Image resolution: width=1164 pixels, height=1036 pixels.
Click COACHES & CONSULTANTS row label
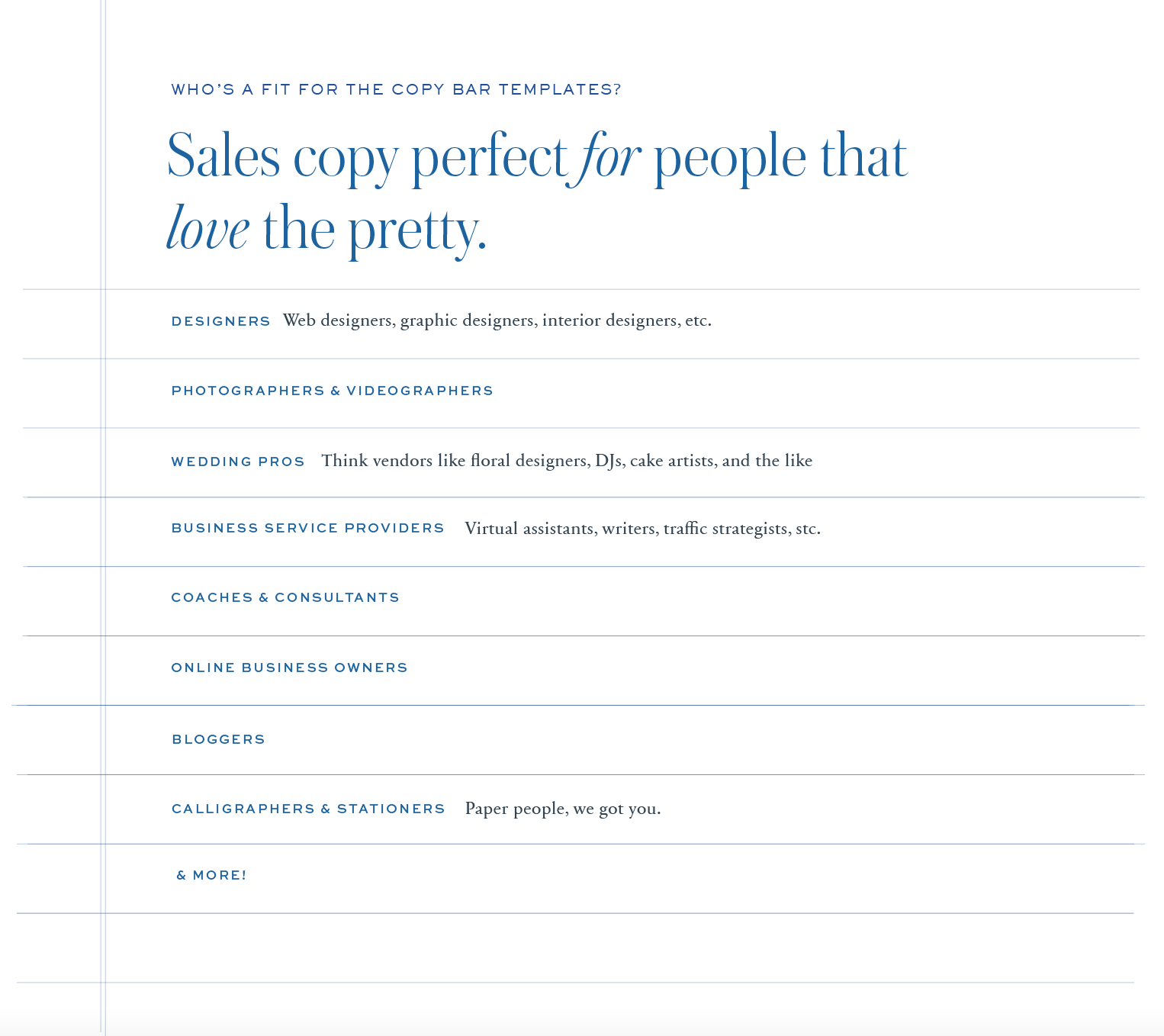285,597
